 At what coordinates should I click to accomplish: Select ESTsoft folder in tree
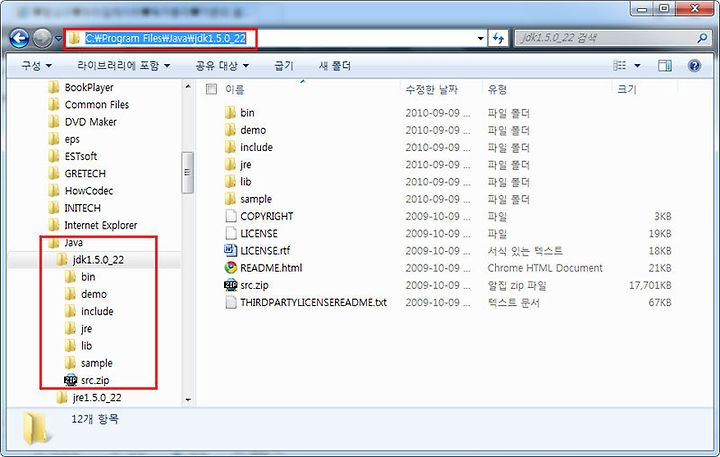(x=80, y=156)
